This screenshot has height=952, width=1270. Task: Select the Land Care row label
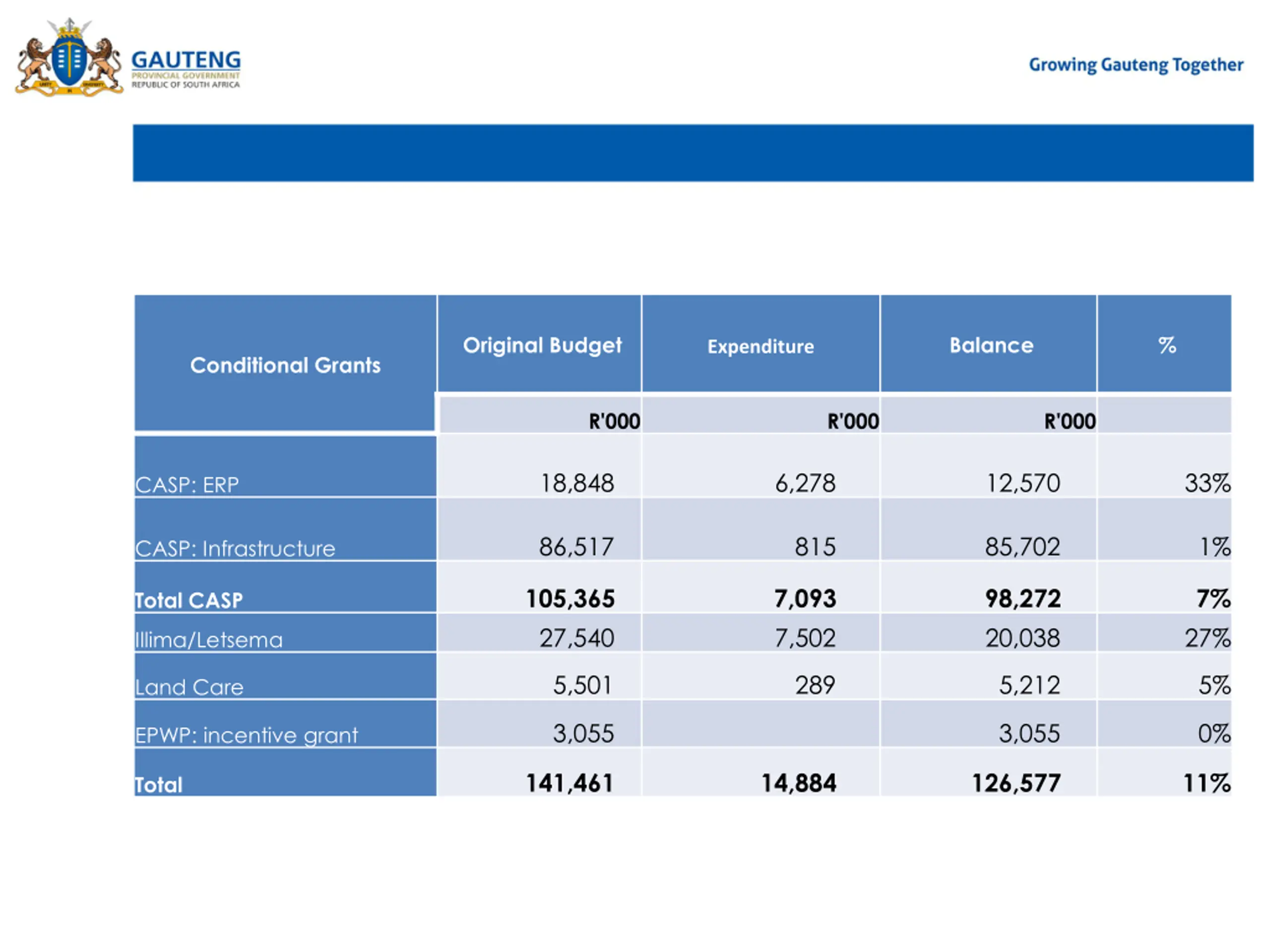[190, 687]
